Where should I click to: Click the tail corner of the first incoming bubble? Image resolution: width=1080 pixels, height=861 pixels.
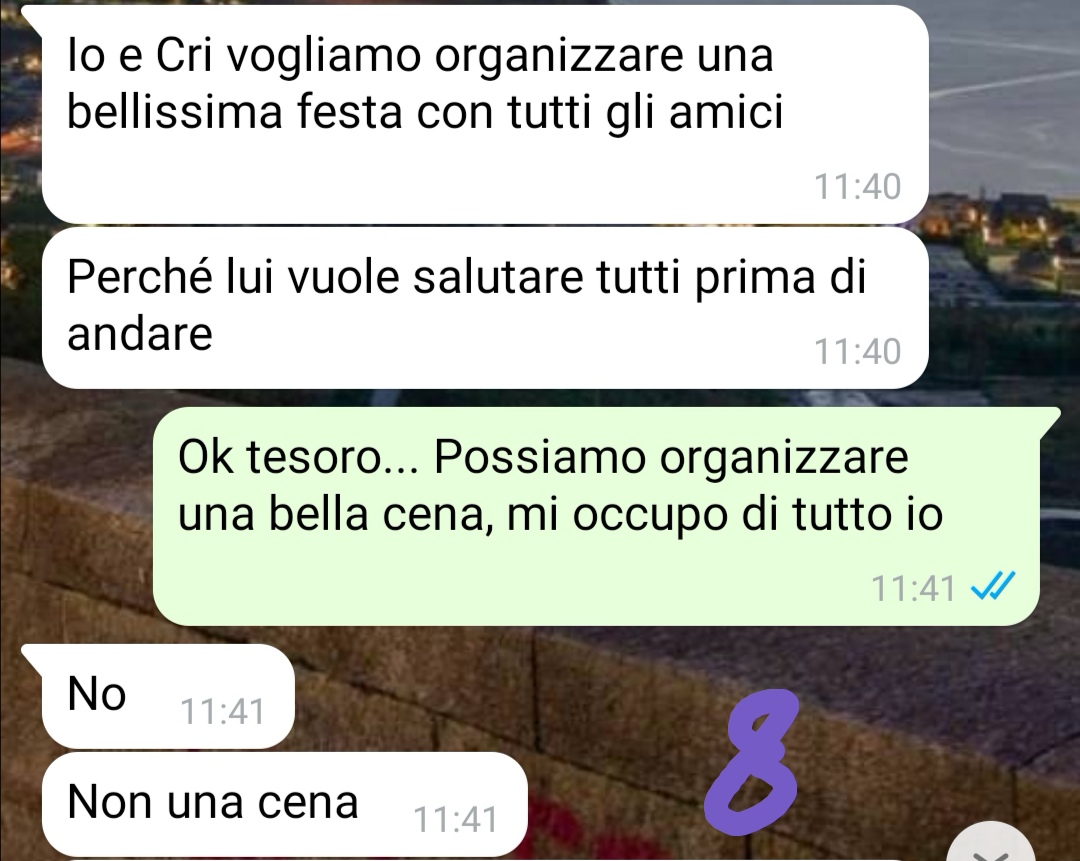pos(36,17)
